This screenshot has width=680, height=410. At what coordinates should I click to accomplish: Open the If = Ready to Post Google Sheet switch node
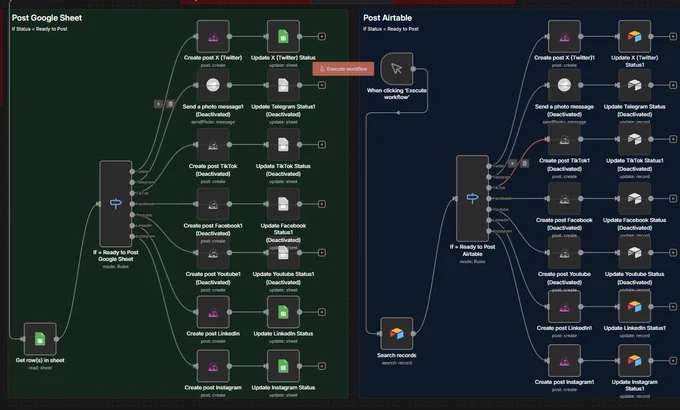[x=116, y=204]
